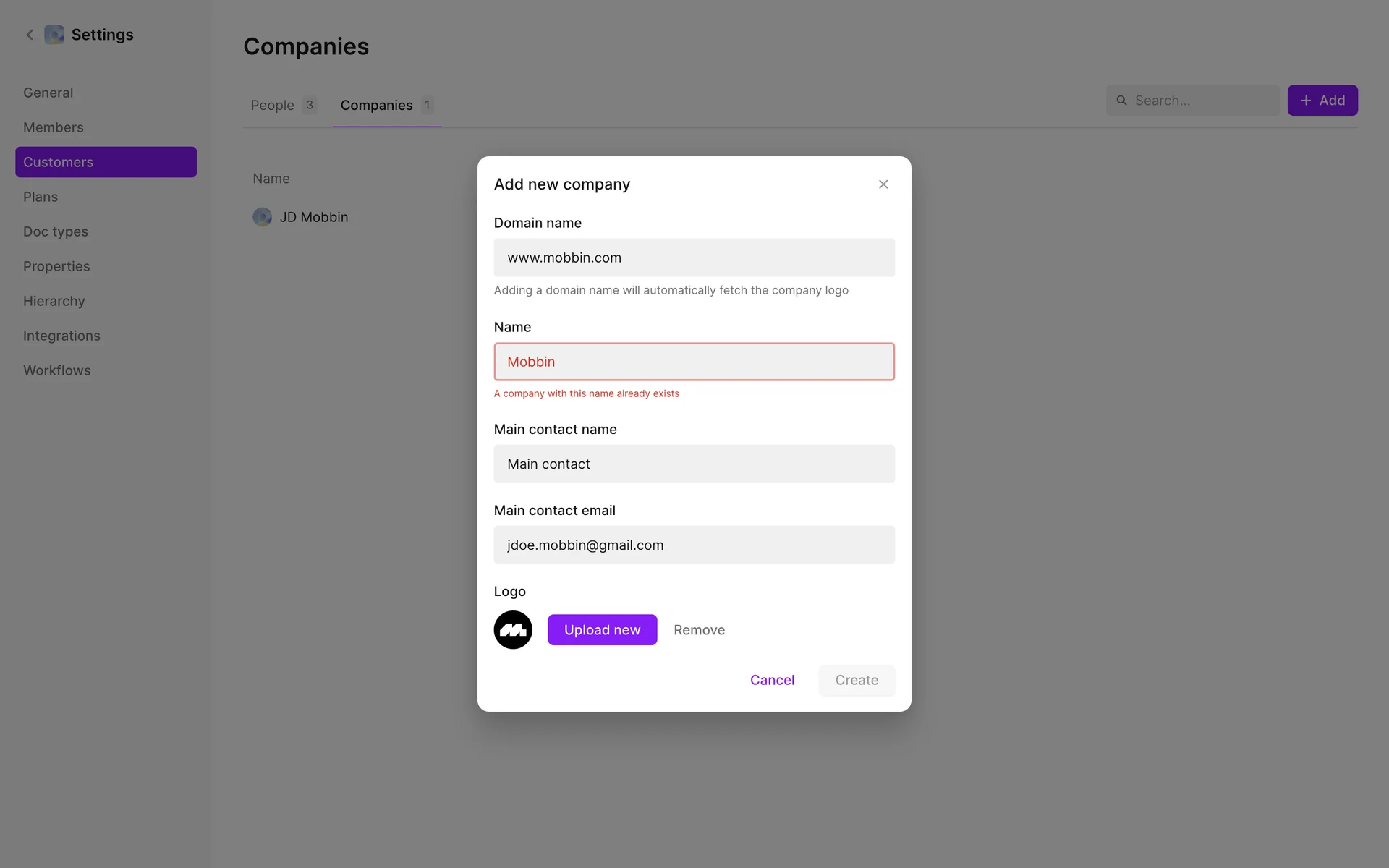Screen dimensions: 1389x868
Task: Click Upload new logo button
Action: click(602, 630)
